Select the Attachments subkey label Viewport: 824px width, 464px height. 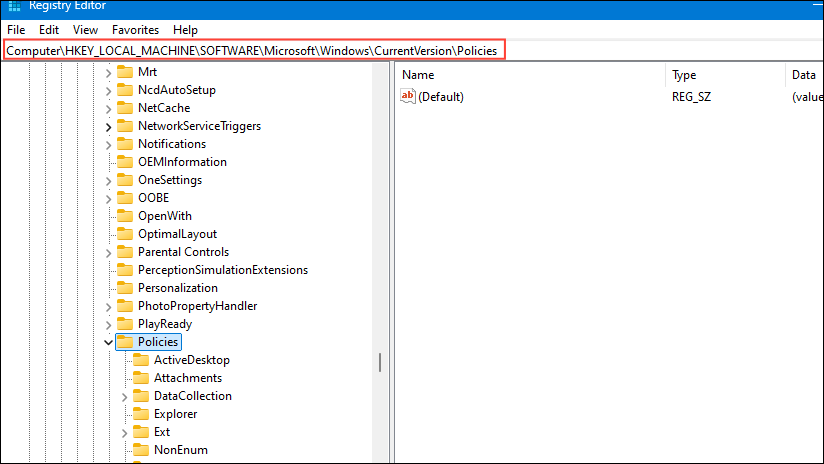click(188, 377)
